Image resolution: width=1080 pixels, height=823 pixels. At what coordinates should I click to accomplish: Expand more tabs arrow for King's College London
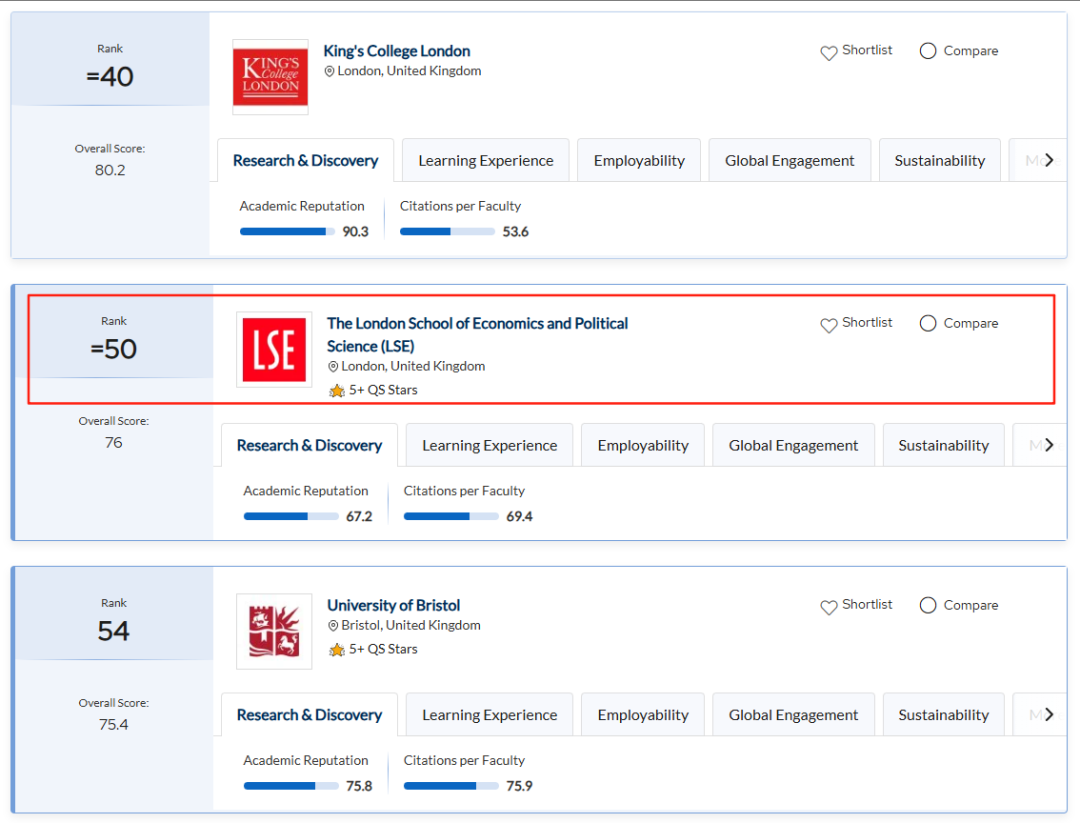(x=1049, y=160)
